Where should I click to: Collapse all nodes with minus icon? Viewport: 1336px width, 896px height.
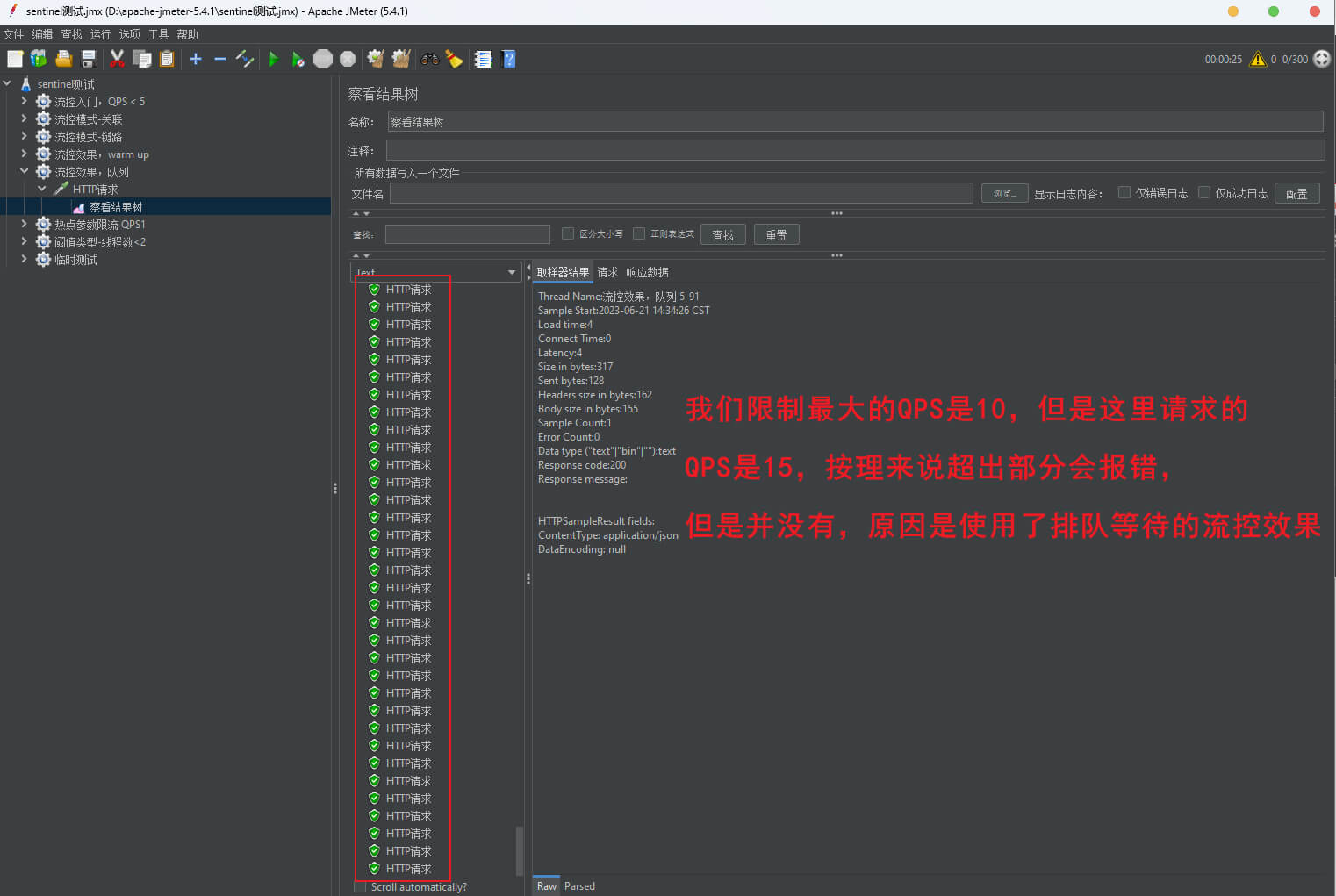(220, 59)
